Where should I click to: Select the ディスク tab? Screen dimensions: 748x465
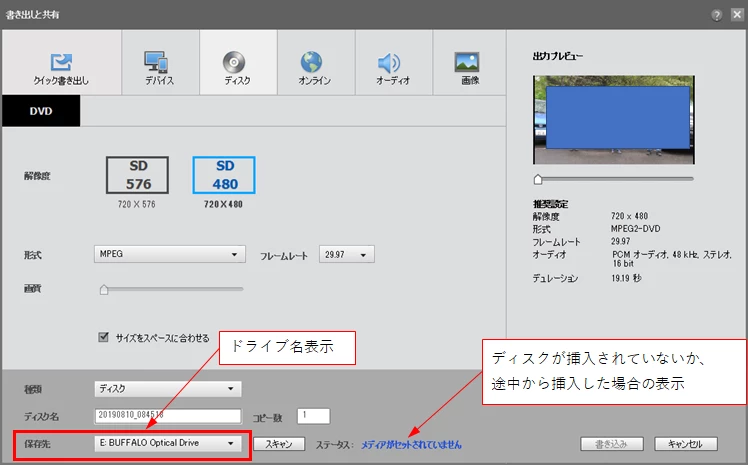(x=238, y=62)
